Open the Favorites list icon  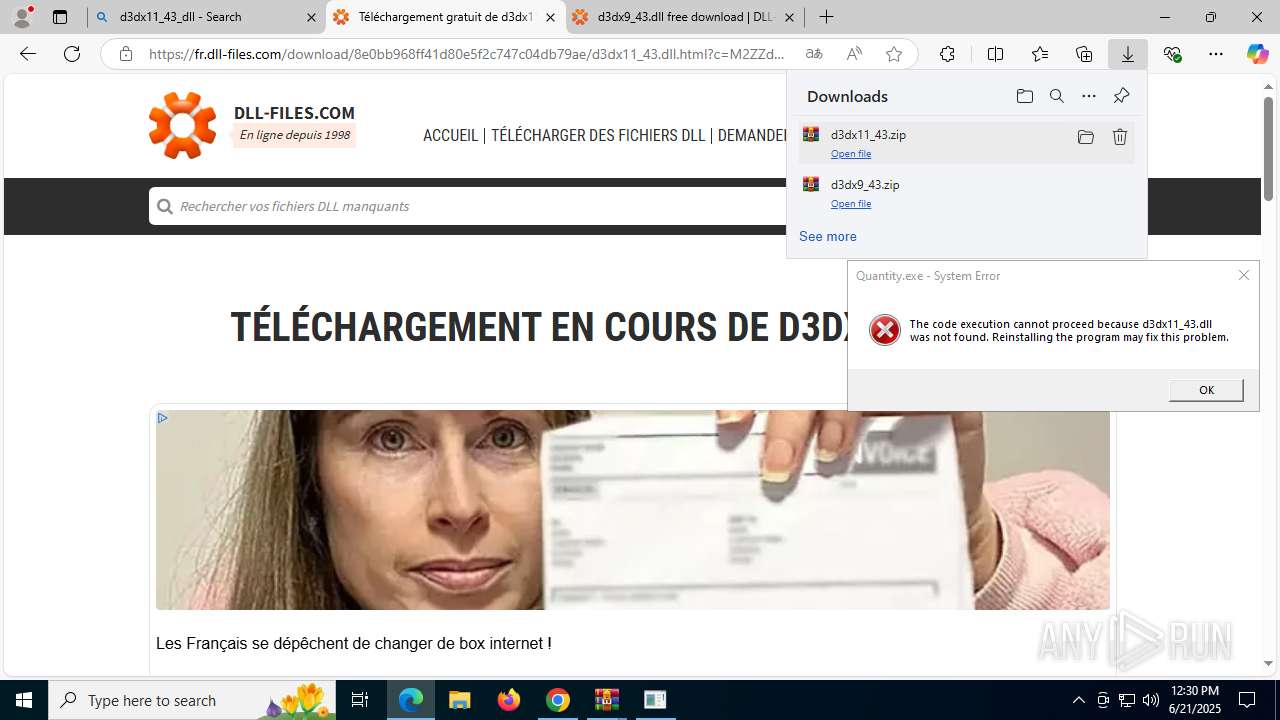pos(1040,54)
